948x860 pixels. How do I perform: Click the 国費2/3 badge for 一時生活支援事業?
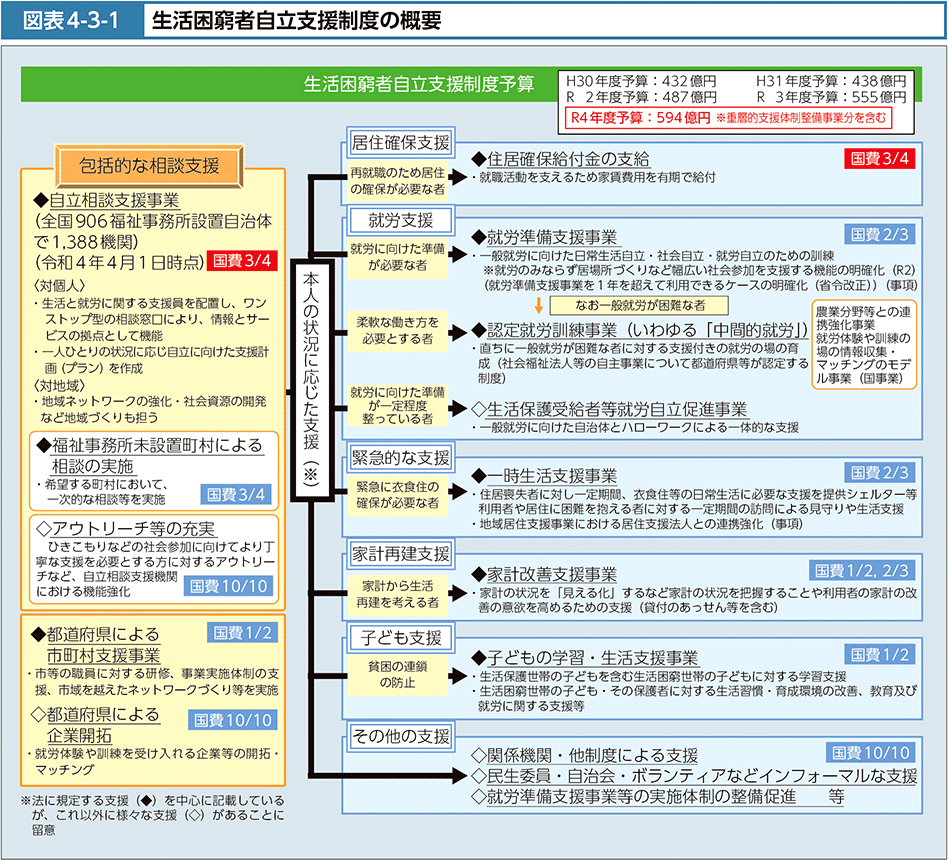pyautogui.click(x=880, y=472)
